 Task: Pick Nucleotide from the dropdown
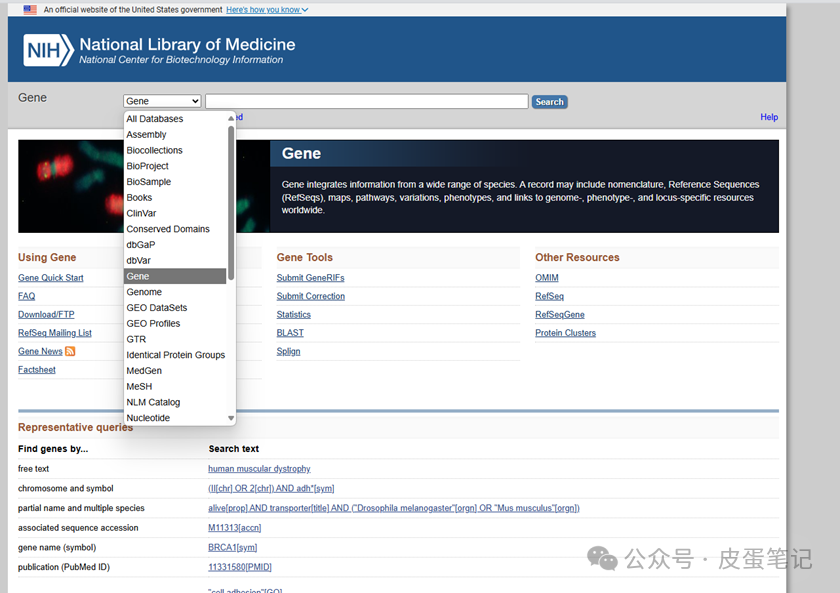(x=175, y=418)
